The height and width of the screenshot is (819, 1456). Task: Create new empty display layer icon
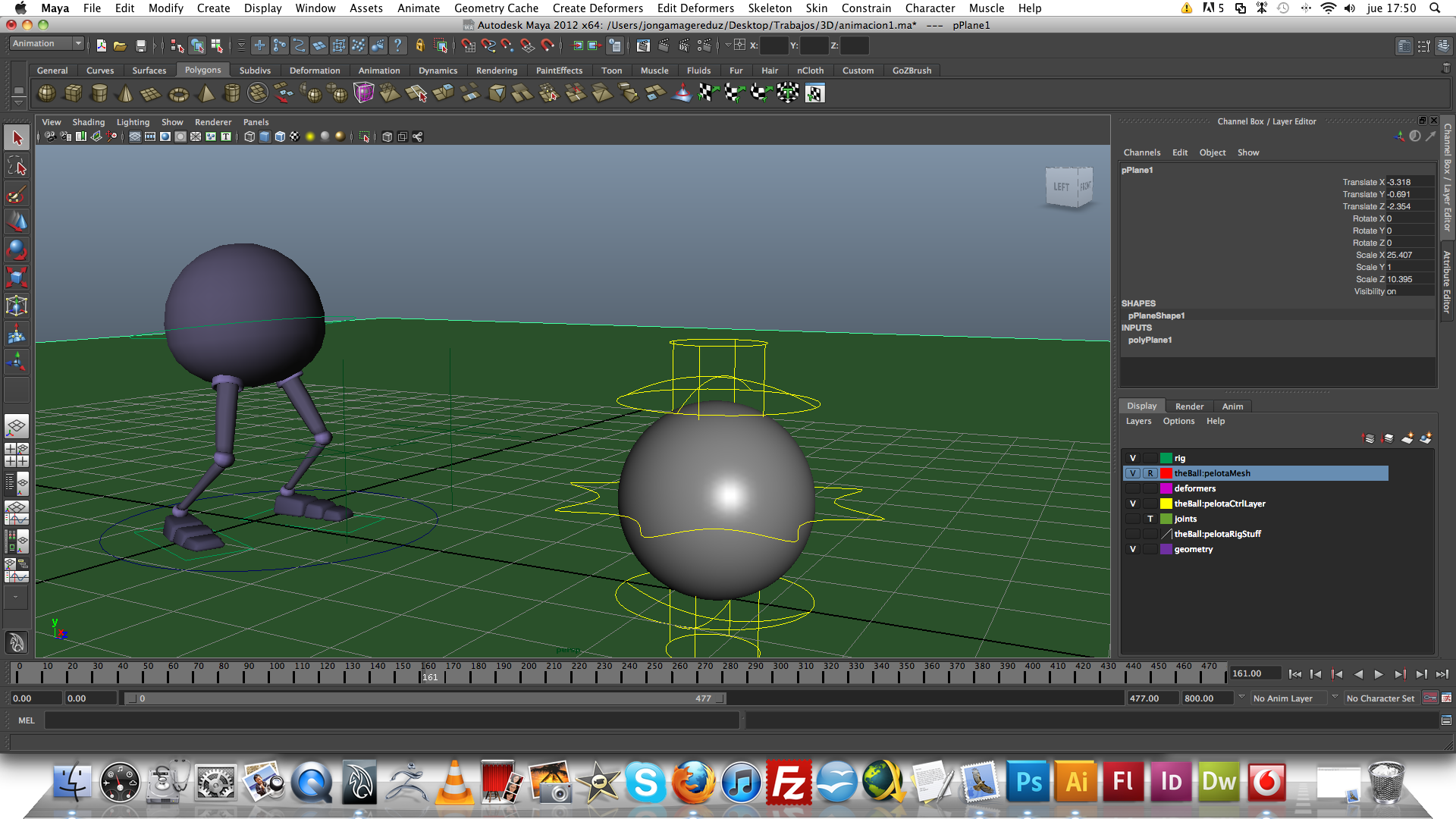pyautogui.click(x=1407, y=438)
